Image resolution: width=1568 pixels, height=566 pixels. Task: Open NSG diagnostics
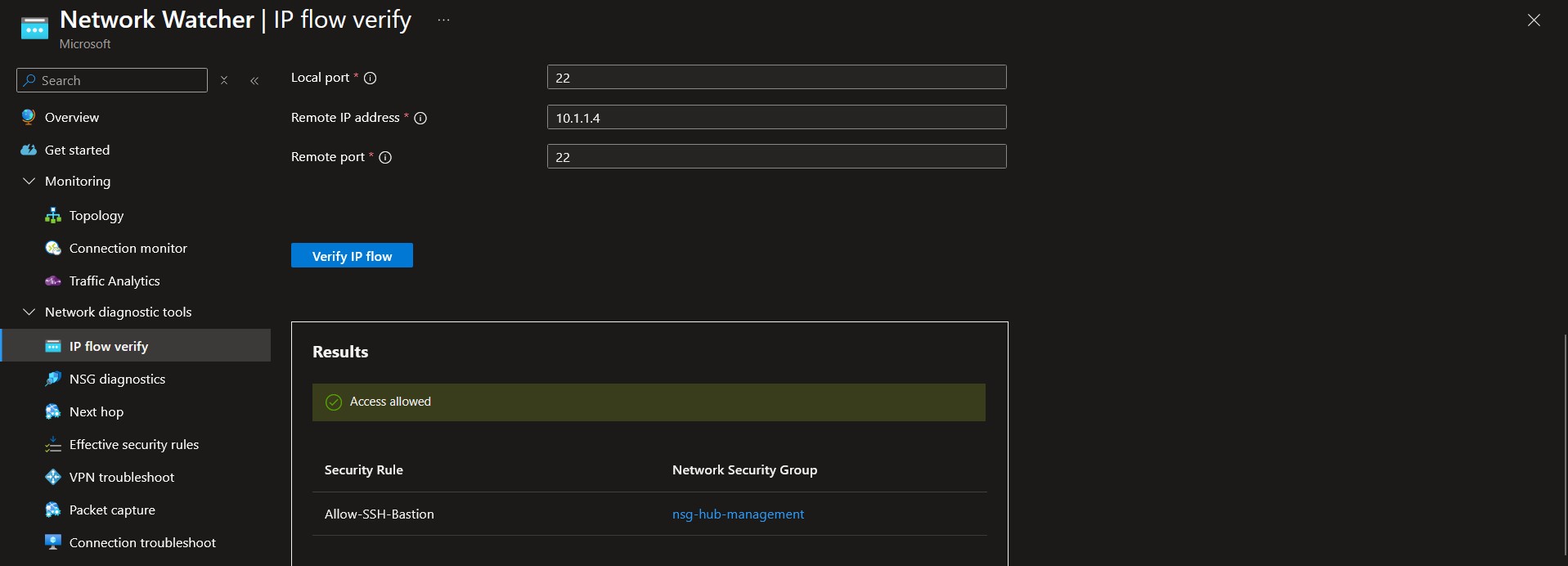(x=117, y=379)
